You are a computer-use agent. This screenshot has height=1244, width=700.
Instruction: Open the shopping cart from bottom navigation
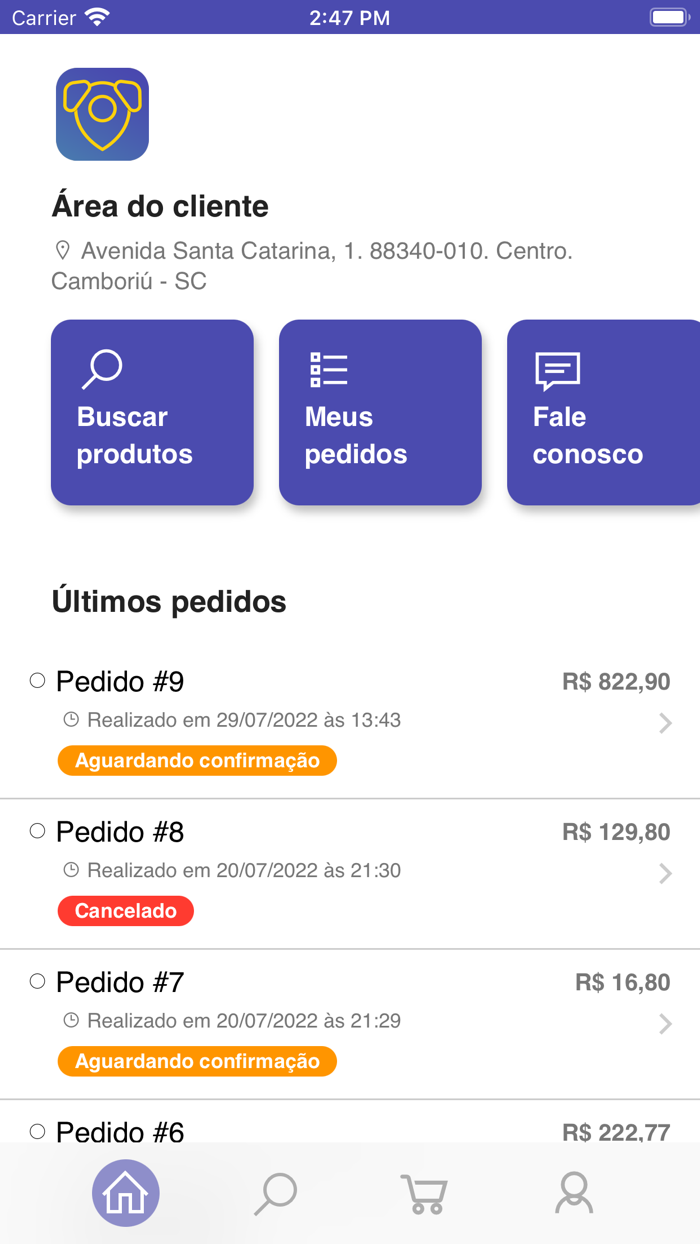coord(424,1192)
